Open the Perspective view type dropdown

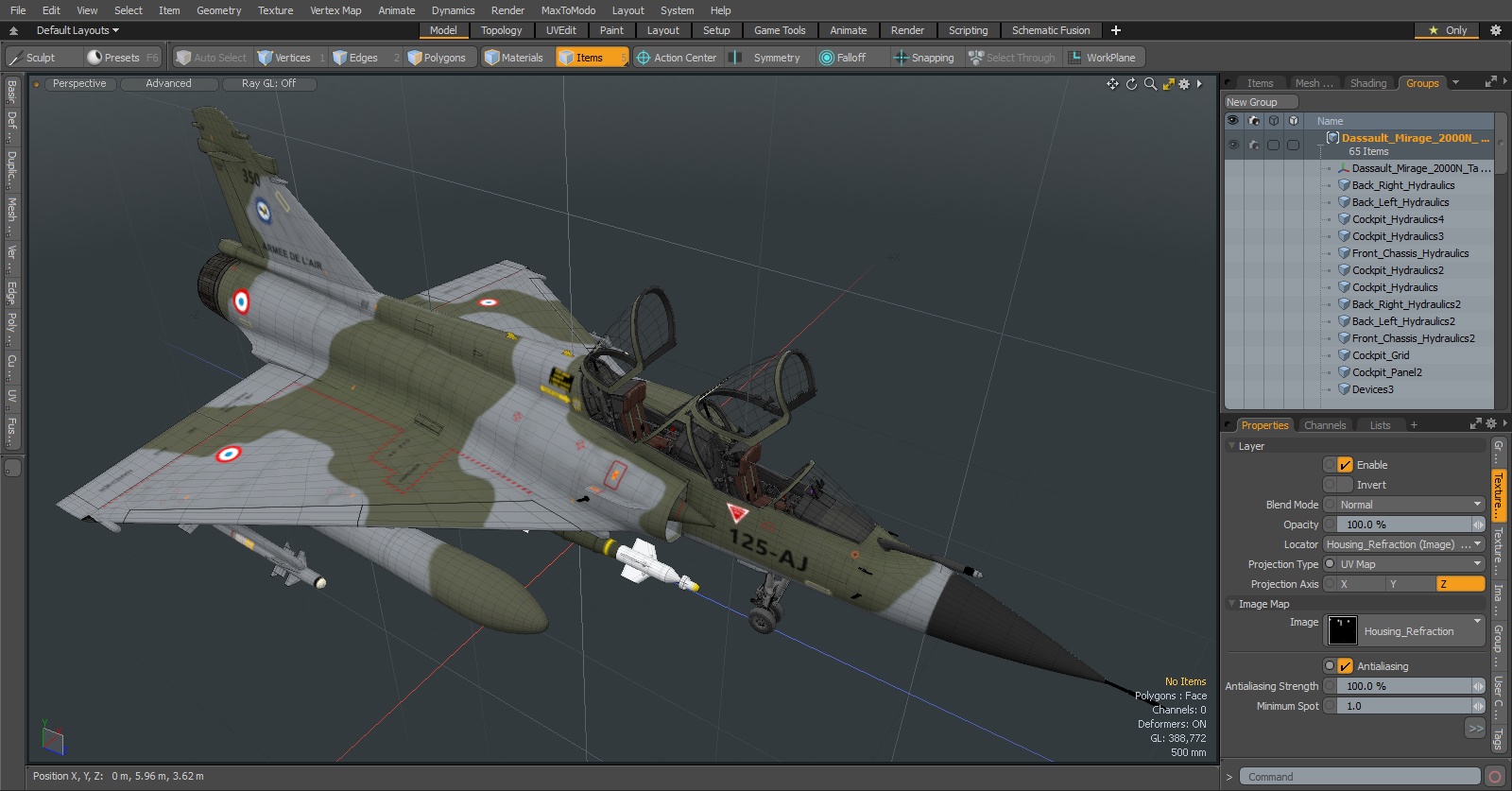click(x=79, y=83)
